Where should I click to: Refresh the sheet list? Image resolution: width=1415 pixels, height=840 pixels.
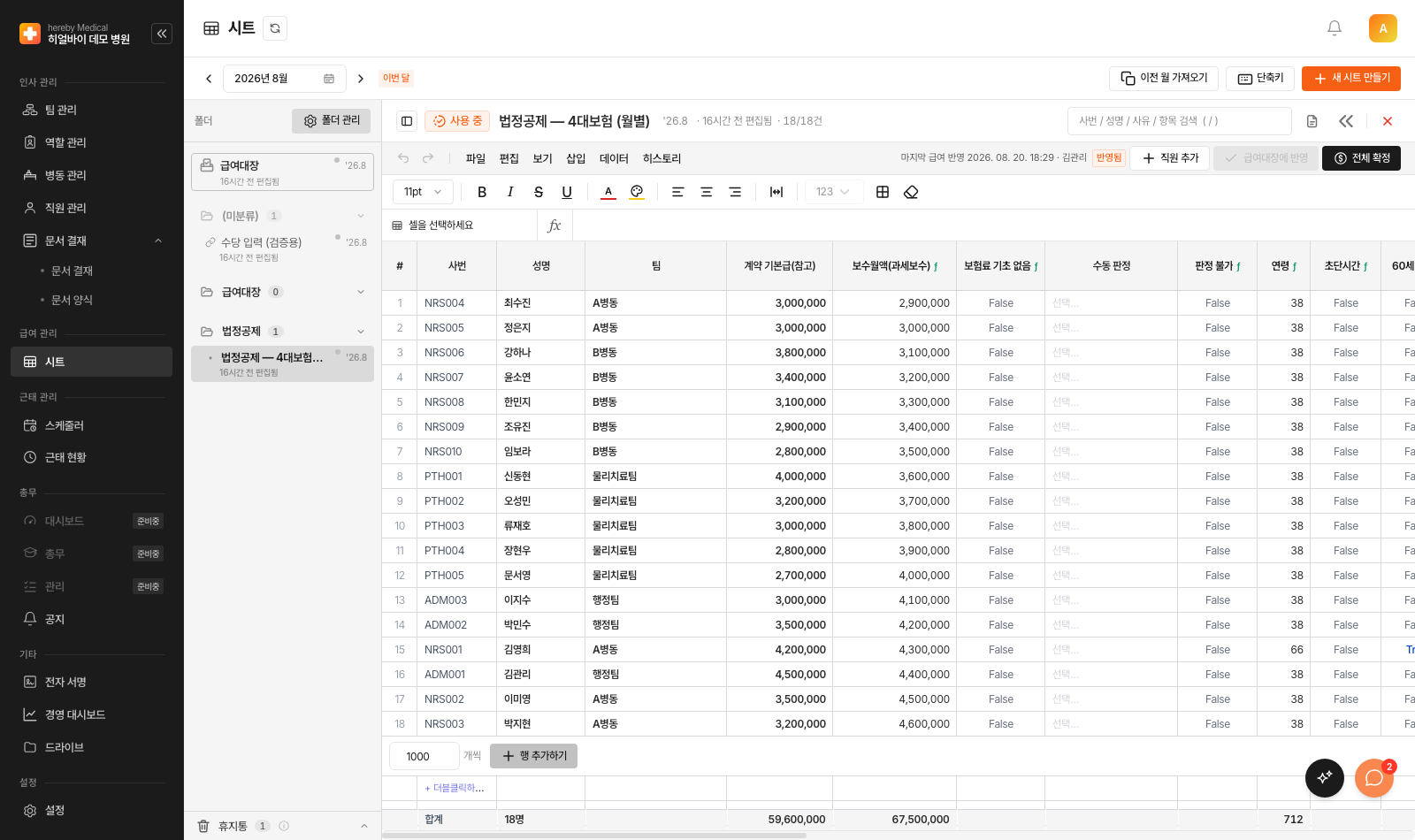[275, 28]
